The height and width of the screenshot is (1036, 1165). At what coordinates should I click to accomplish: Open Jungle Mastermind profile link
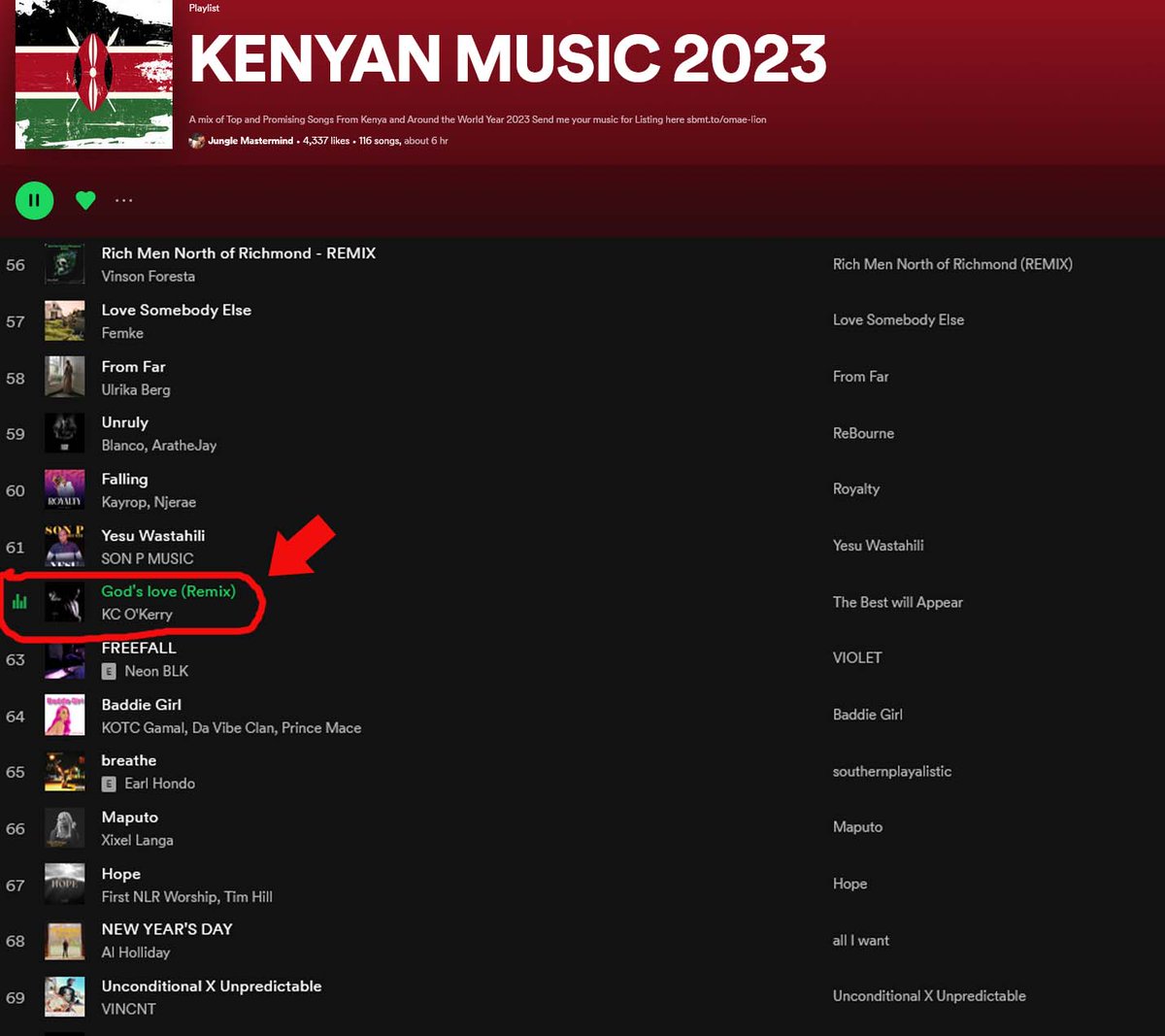tap(250, 141)
